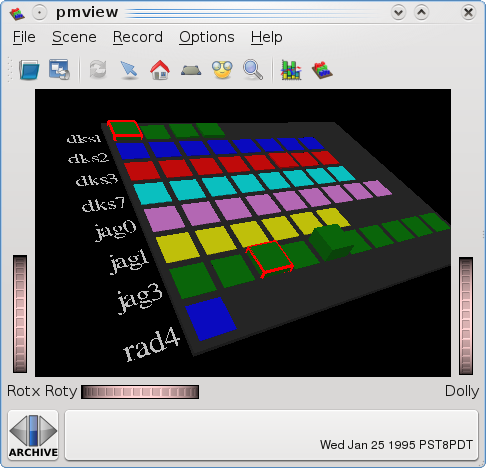Click the Dolly vertical thumbwheel
486x468 pixels.
coord(466,316)
